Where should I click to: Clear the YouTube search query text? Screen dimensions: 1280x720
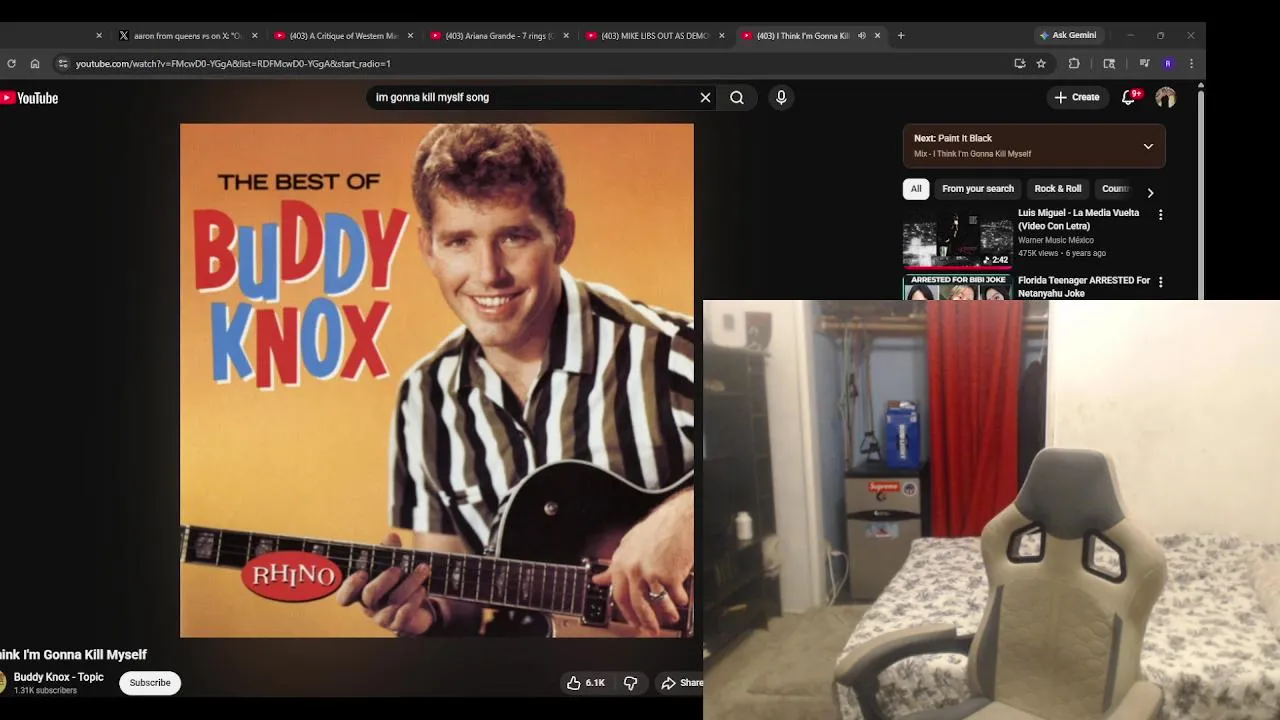(705, 98)
